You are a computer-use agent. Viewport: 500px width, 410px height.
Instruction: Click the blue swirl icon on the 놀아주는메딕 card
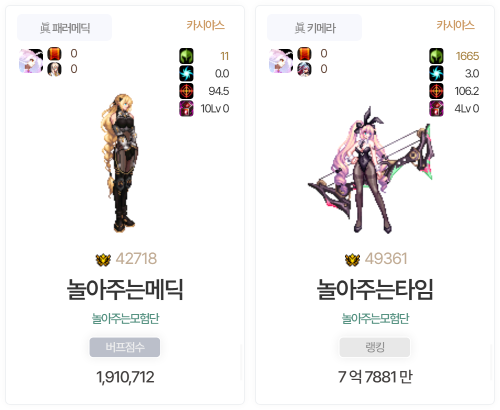pyautogui.click(x=186, y=73)
